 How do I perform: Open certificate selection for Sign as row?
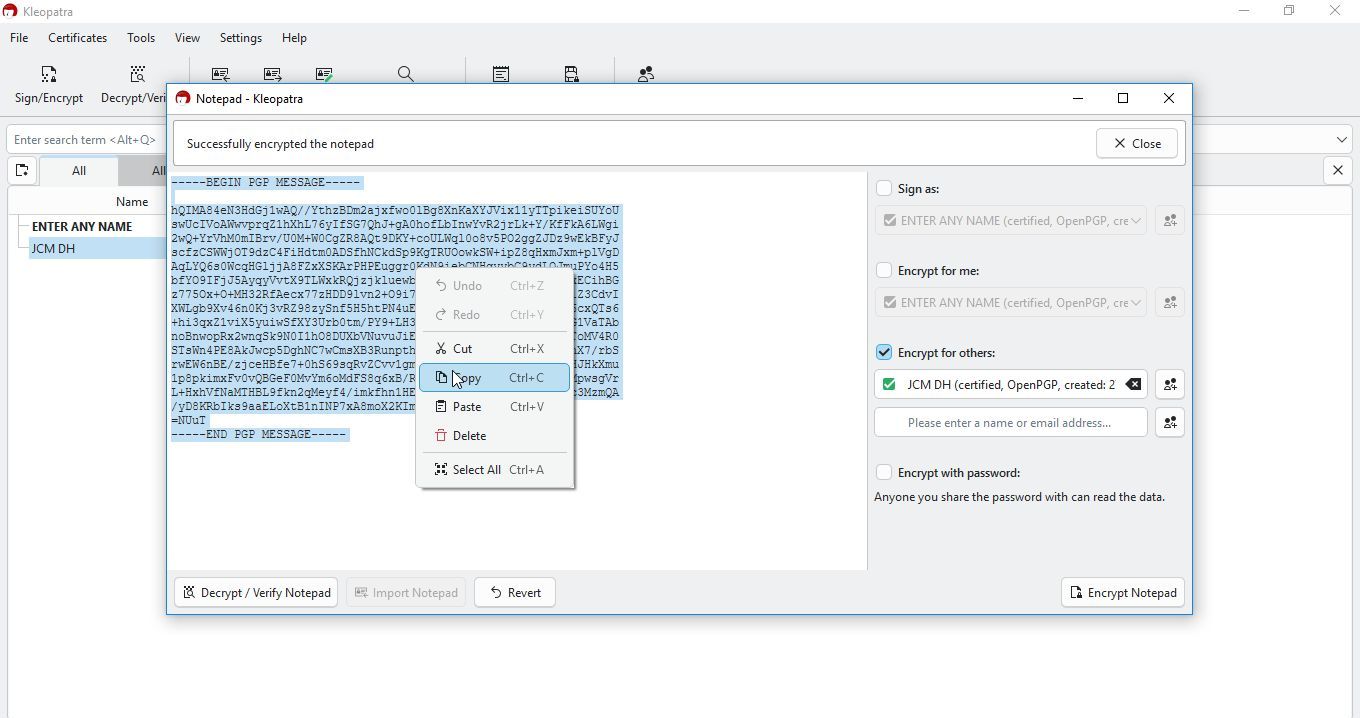pos(1170,221)
